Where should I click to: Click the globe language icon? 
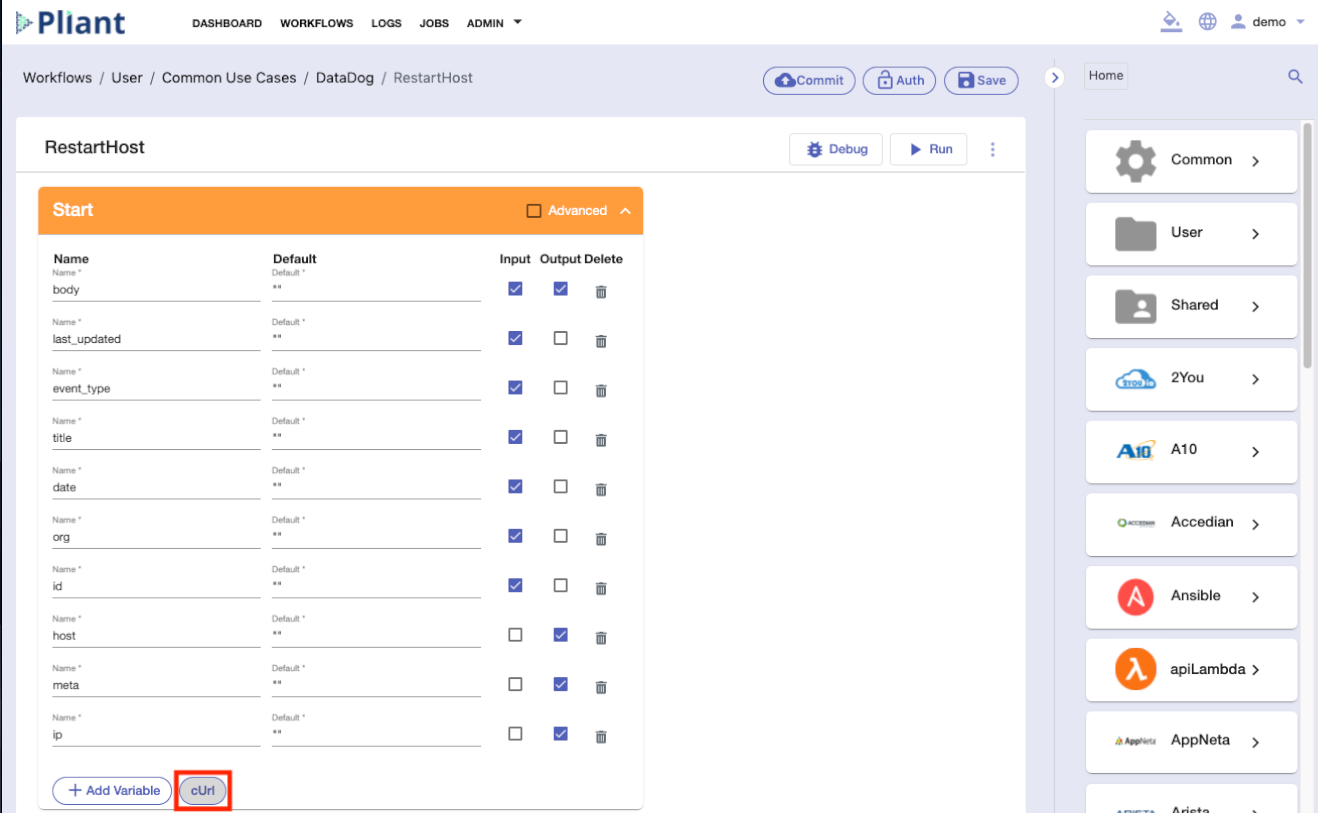pyautogui.click(x=1208, y=22)
